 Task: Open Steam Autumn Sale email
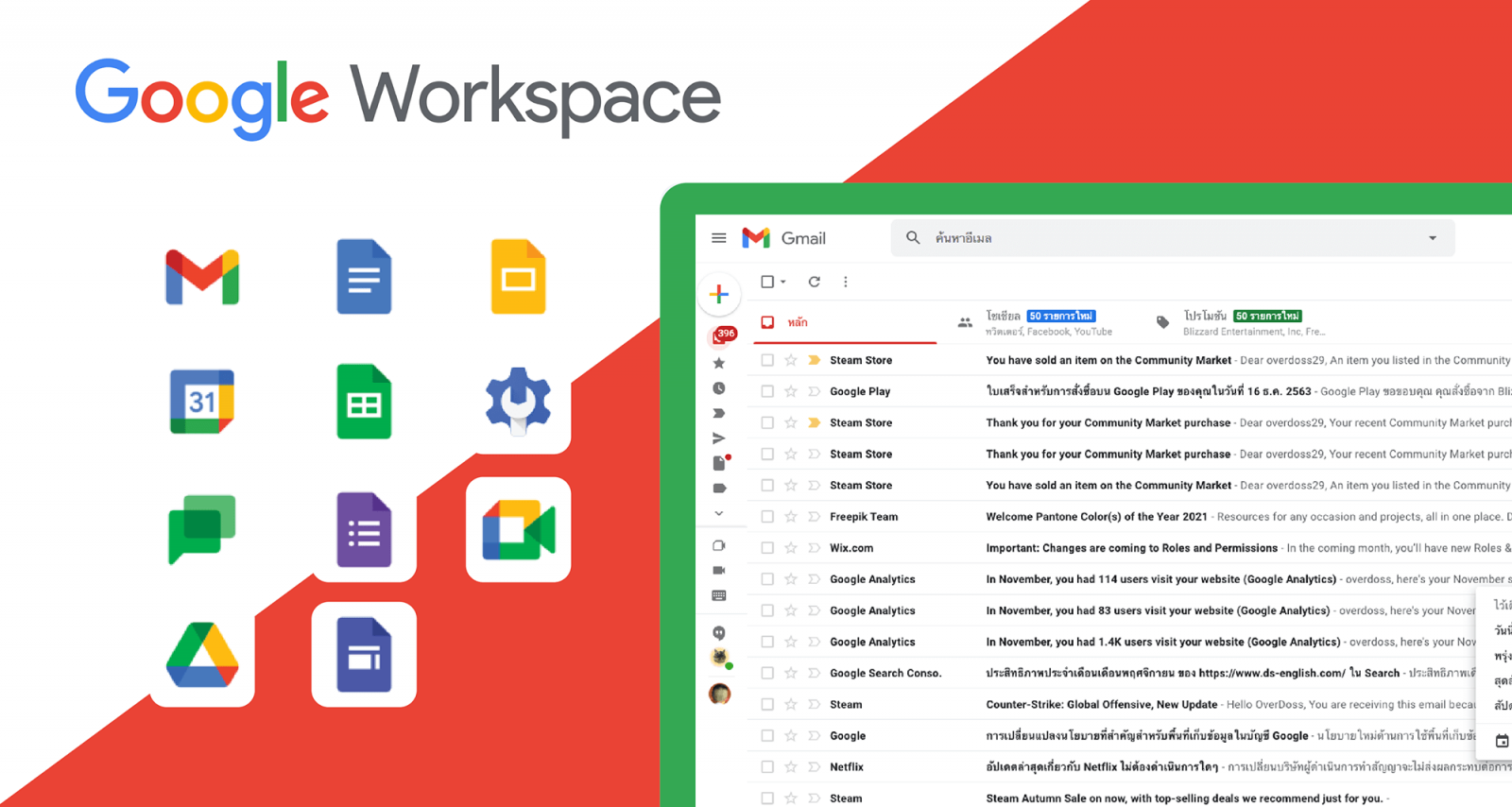1129,798
